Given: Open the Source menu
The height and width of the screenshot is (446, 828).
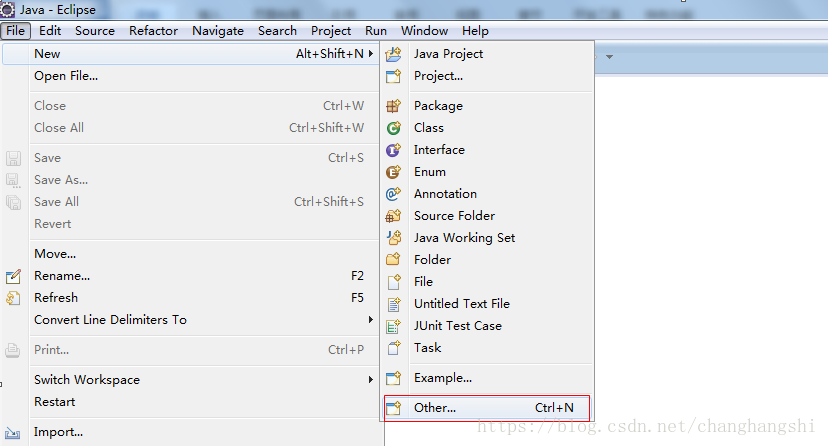Looking at the screenshot, I should coord(95,31).
